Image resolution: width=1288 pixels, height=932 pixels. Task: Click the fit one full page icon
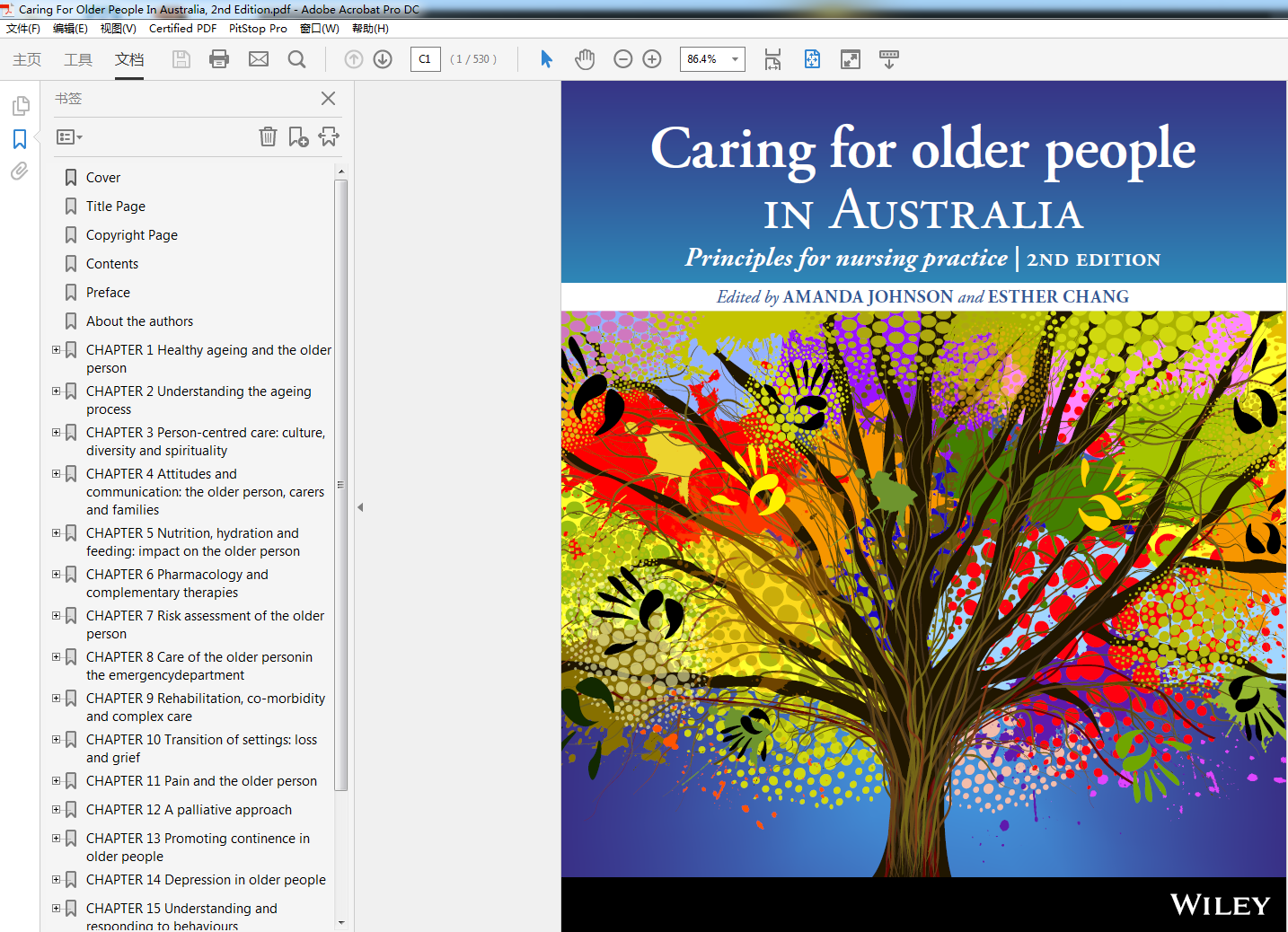(x=812, y=59)
